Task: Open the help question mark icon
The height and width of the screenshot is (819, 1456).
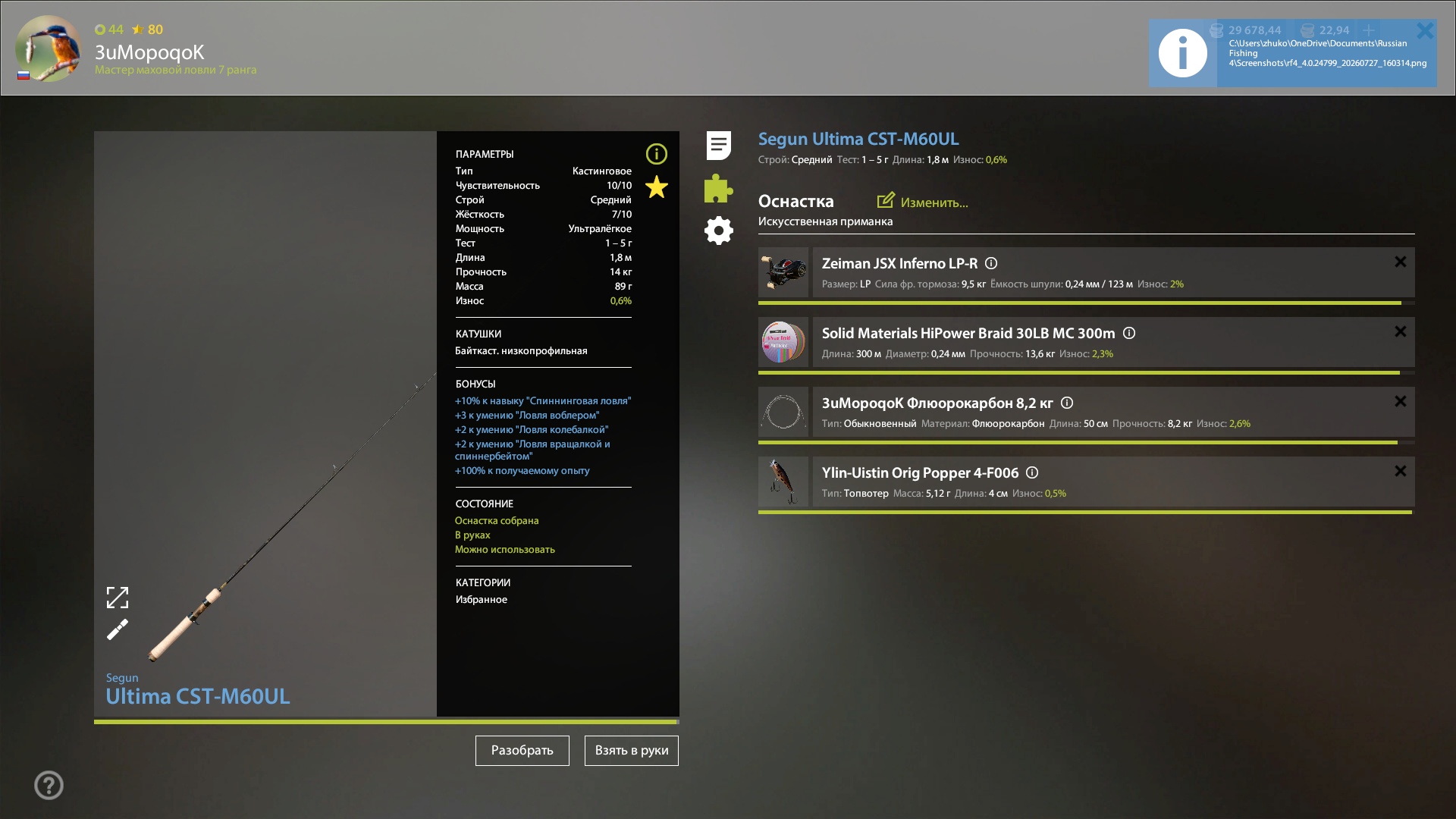Action: (49, 785)
